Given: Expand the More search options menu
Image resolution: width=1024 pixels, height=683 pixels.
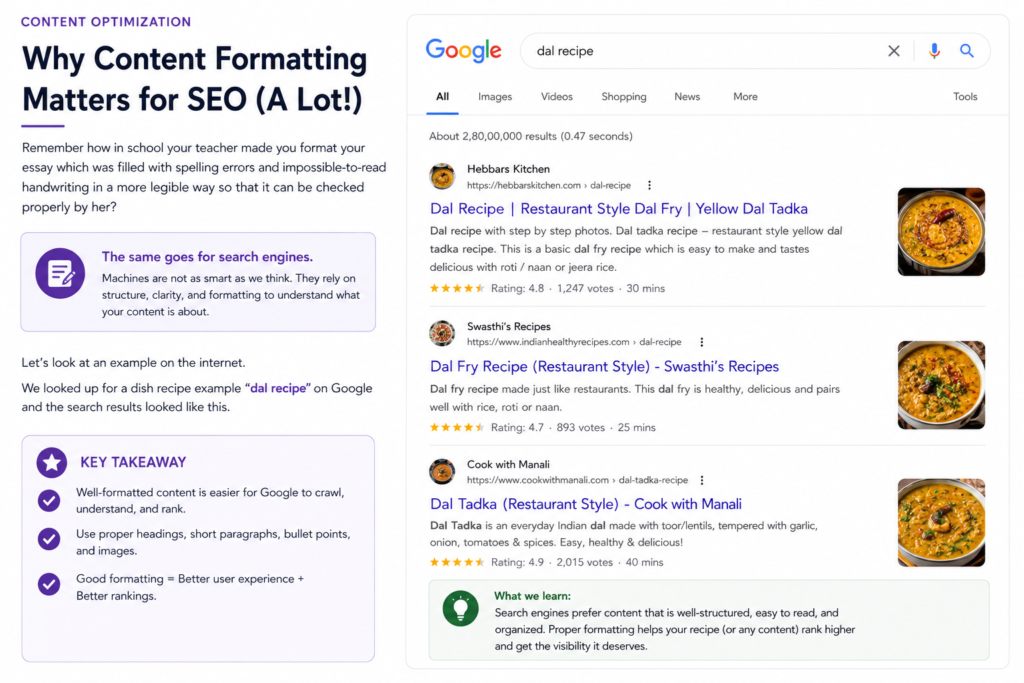Looking at the screenshot, I should coord(745,97).
